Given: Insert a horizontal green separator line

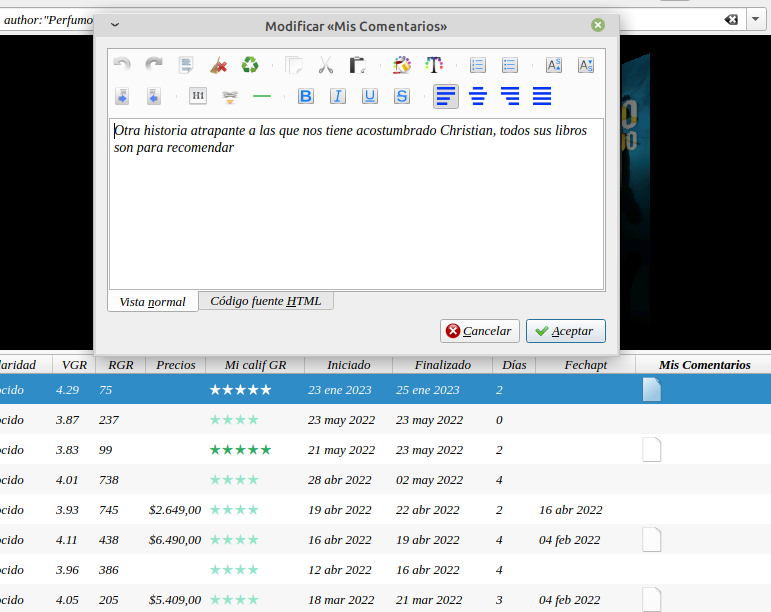Looking at the screenshot, I should [262, 96].
